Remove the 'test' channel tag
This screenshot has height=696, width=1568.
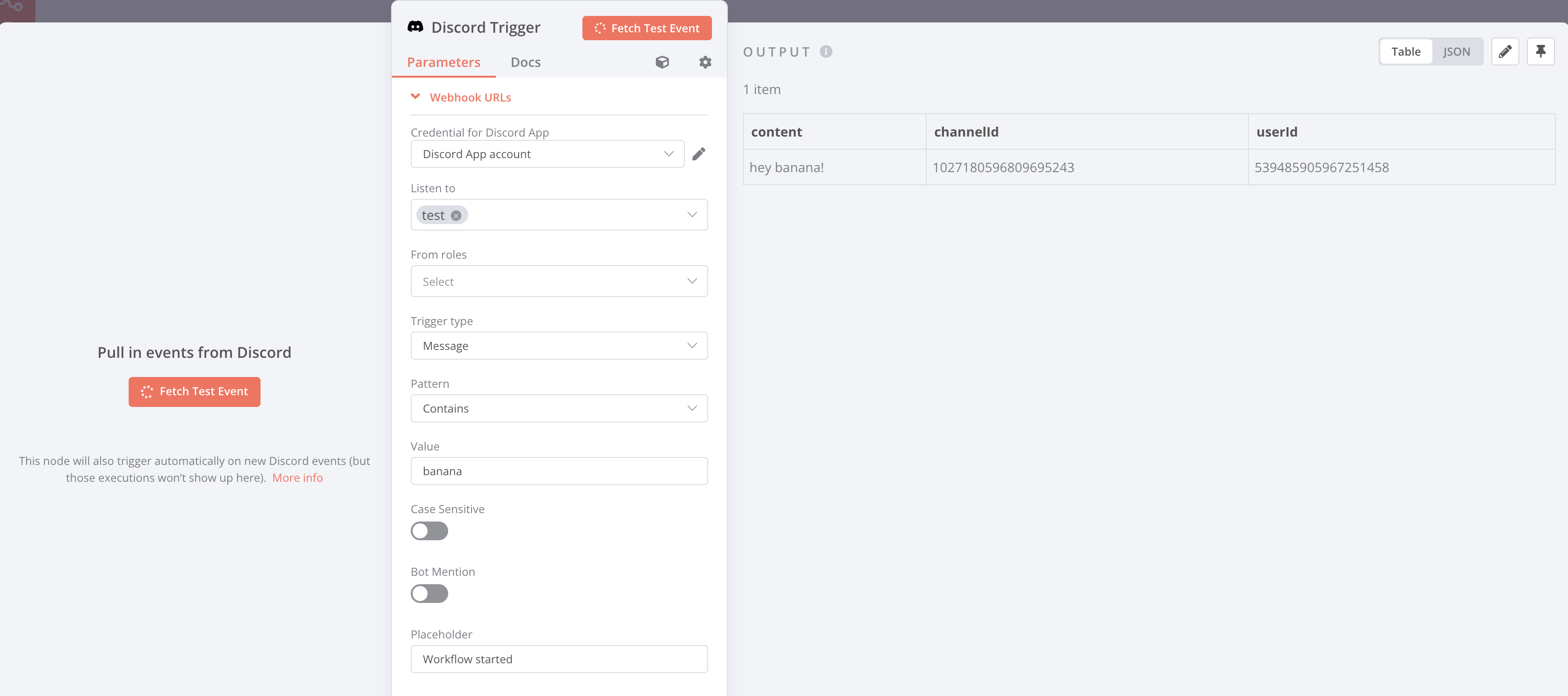pyautogui.click(x=456, y=215)
